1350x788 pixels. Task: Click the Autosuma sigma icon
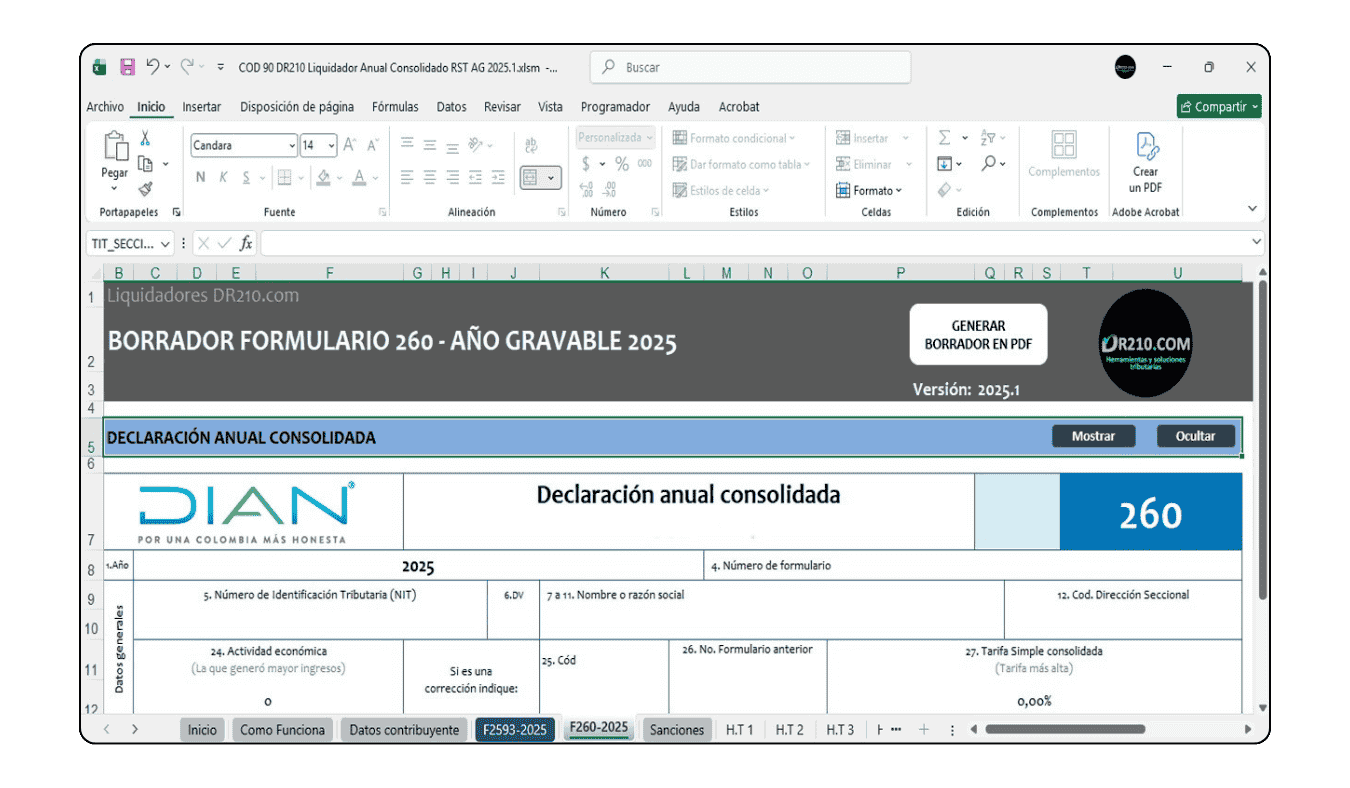click(x=943, y=136)
